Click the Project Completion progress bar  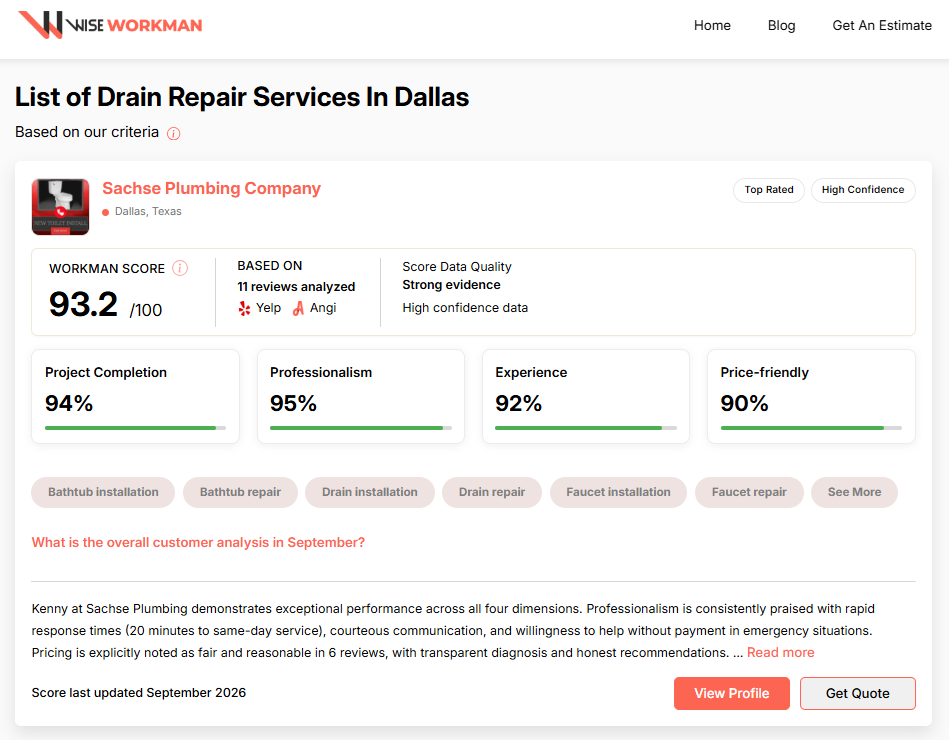[136, 428]
